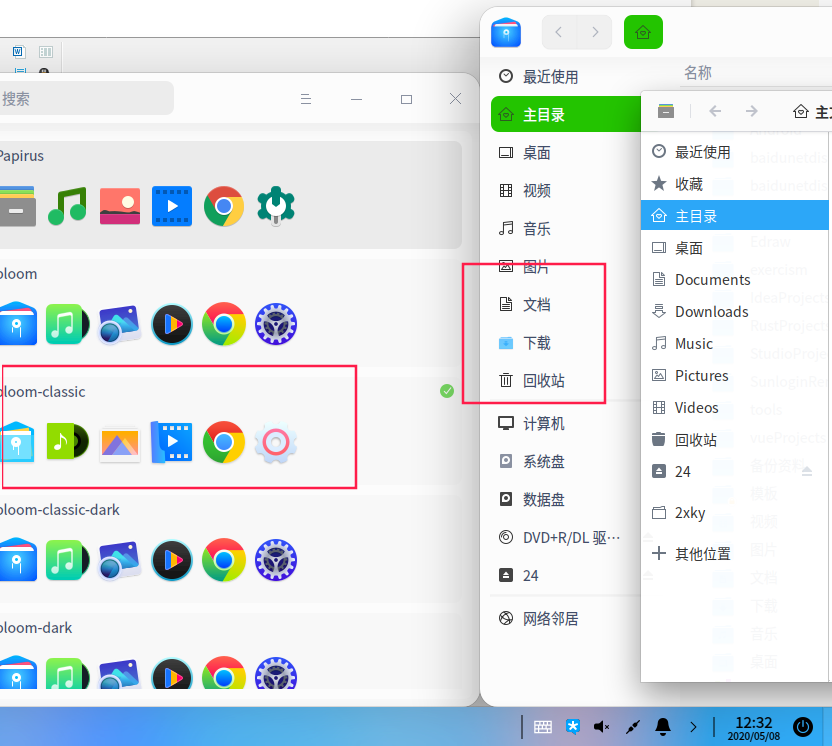Click the 搜索 search field
This screenshot has width=832, height=746.
tap(85, 98)
